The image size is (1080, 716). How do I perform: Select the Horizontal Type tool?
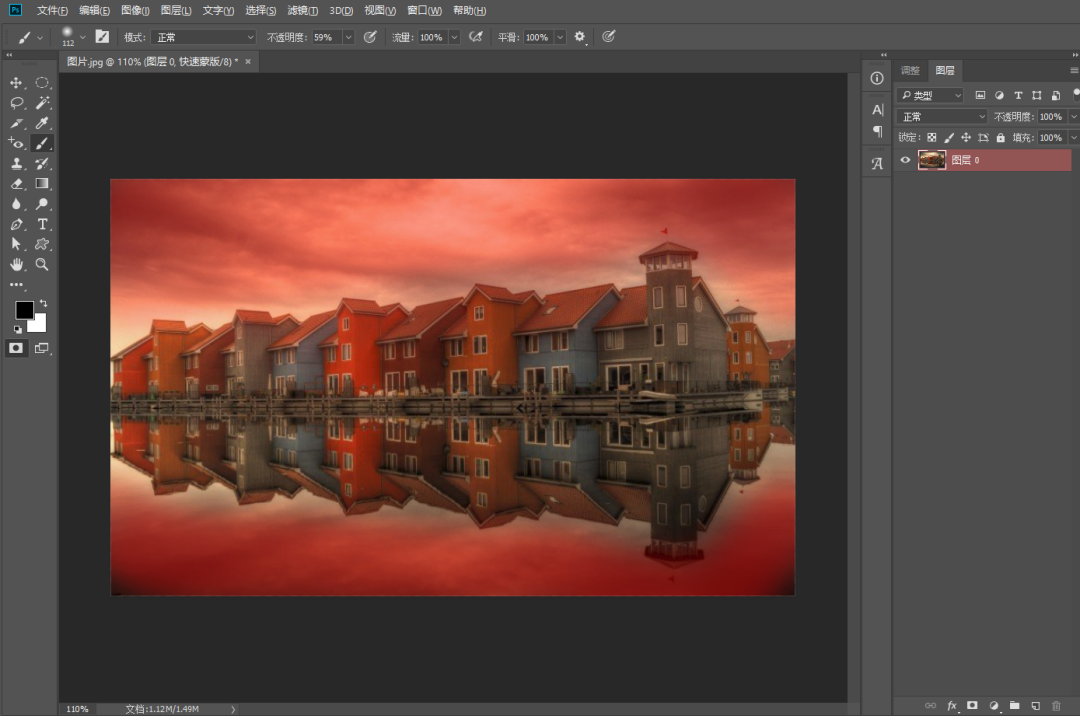pos(42,224)
